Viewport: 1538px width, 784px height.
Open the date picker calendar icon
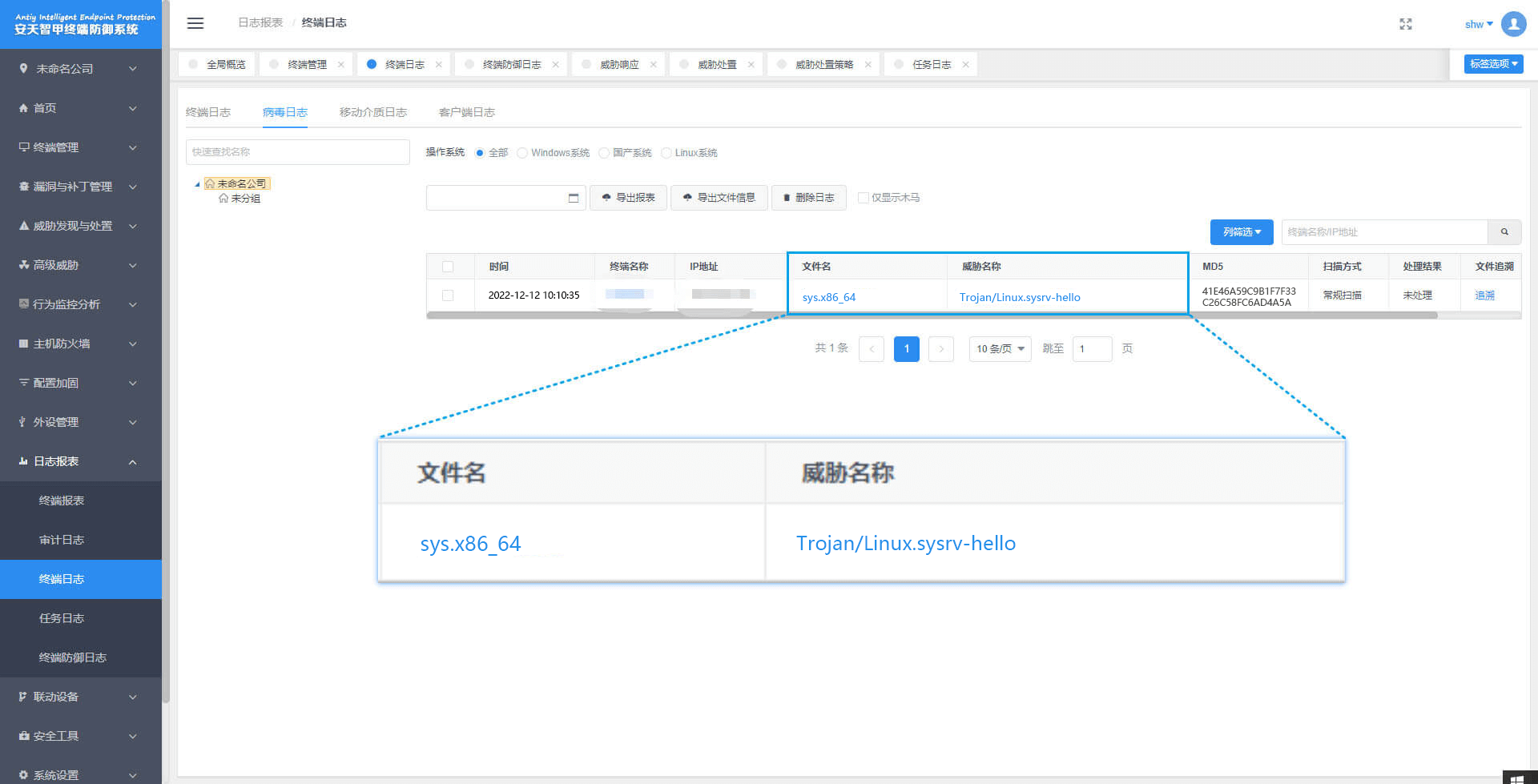click(x=574, y=198)
